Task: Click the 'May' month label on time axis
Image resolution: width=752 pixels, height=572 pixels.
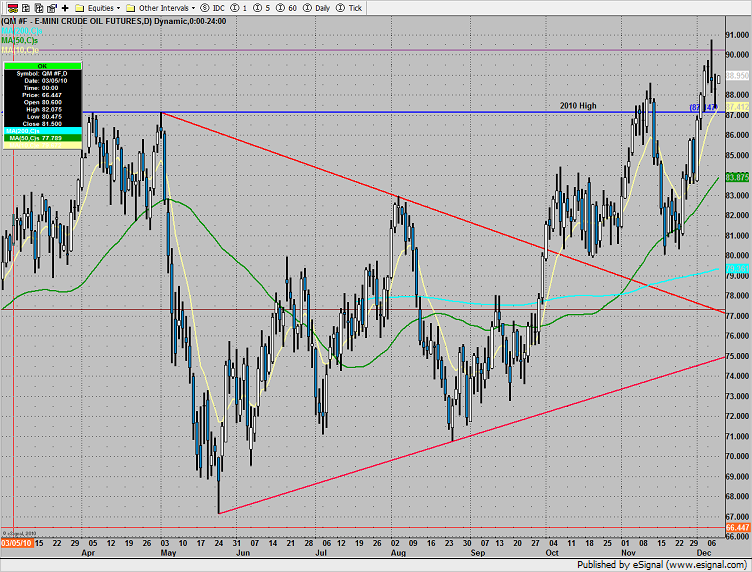Action: point(168,552)
